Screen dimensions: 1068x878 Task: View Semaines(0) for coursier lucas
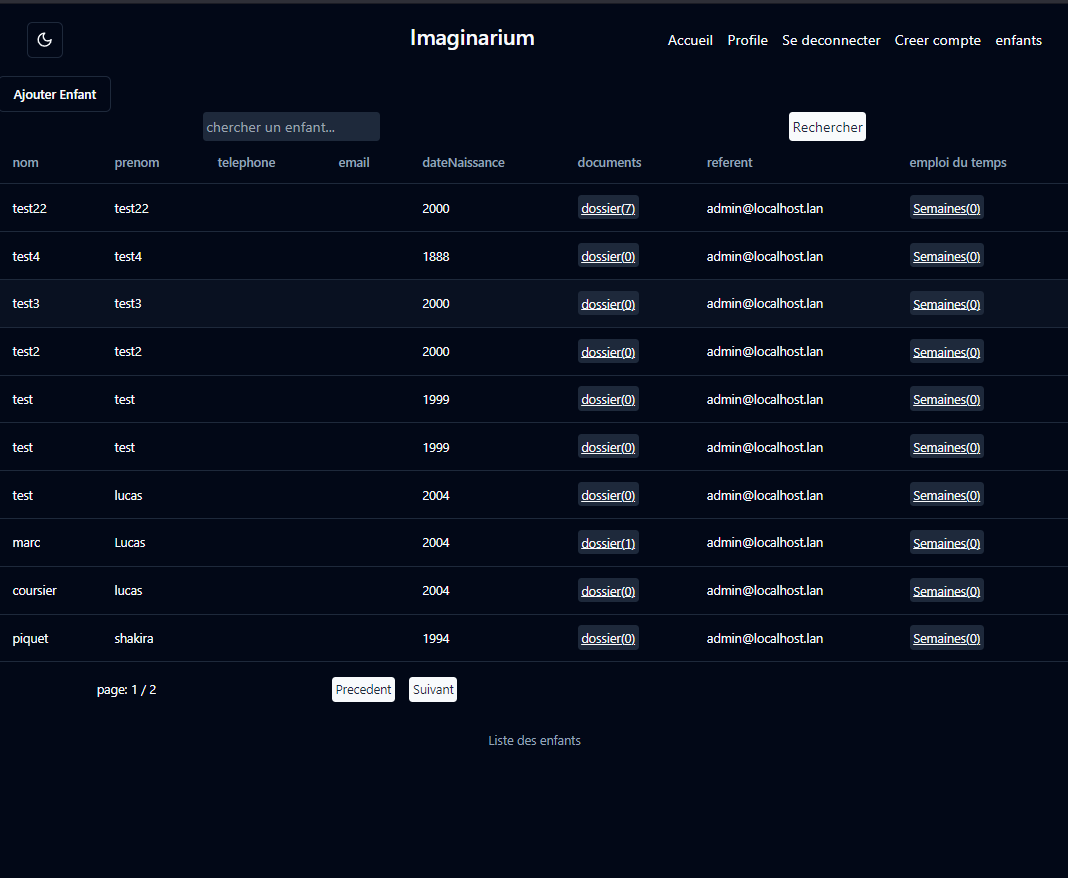[x=946, y=591]
